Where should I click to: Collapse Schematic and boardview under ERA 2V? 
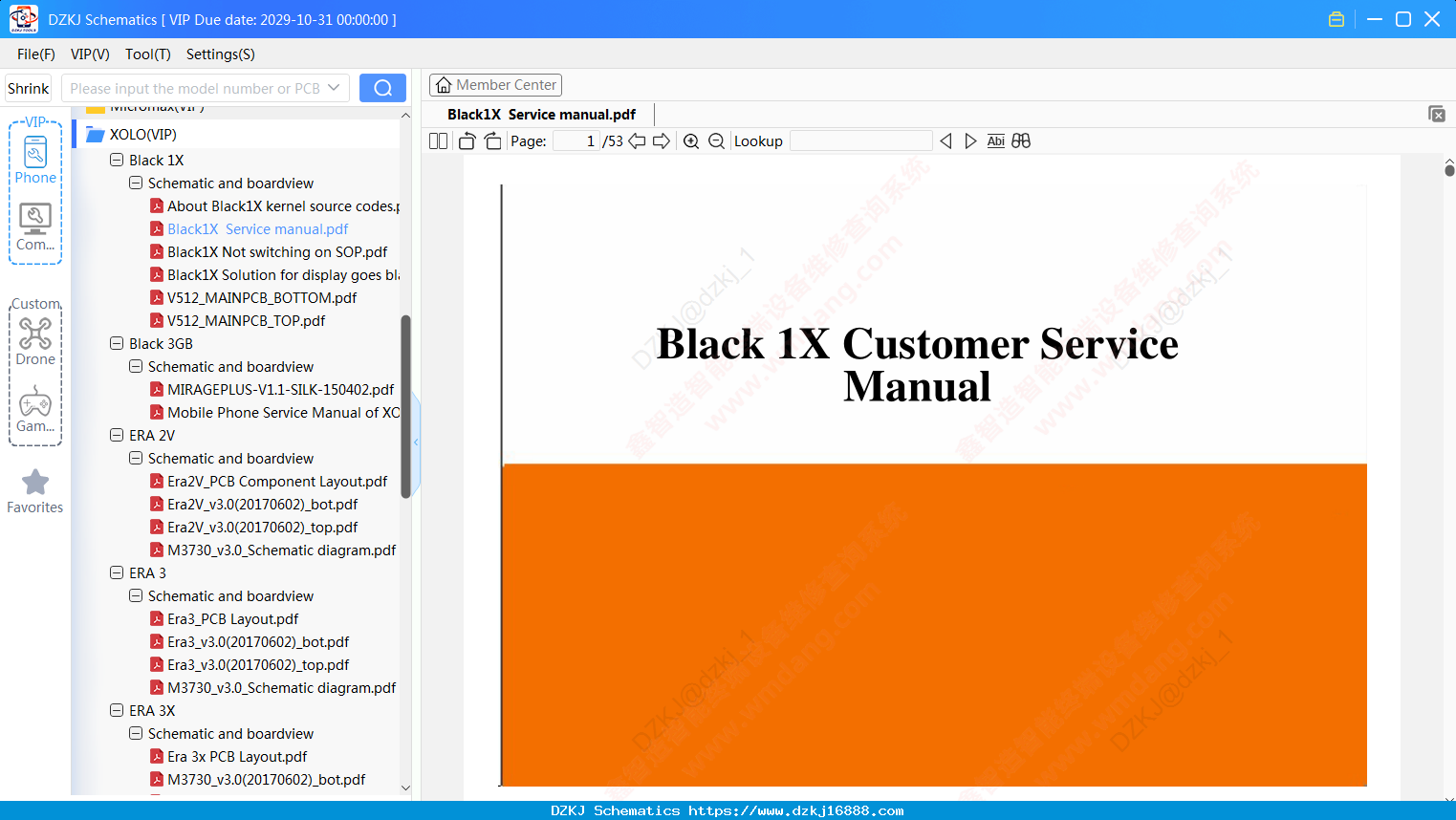coord(136,458)
